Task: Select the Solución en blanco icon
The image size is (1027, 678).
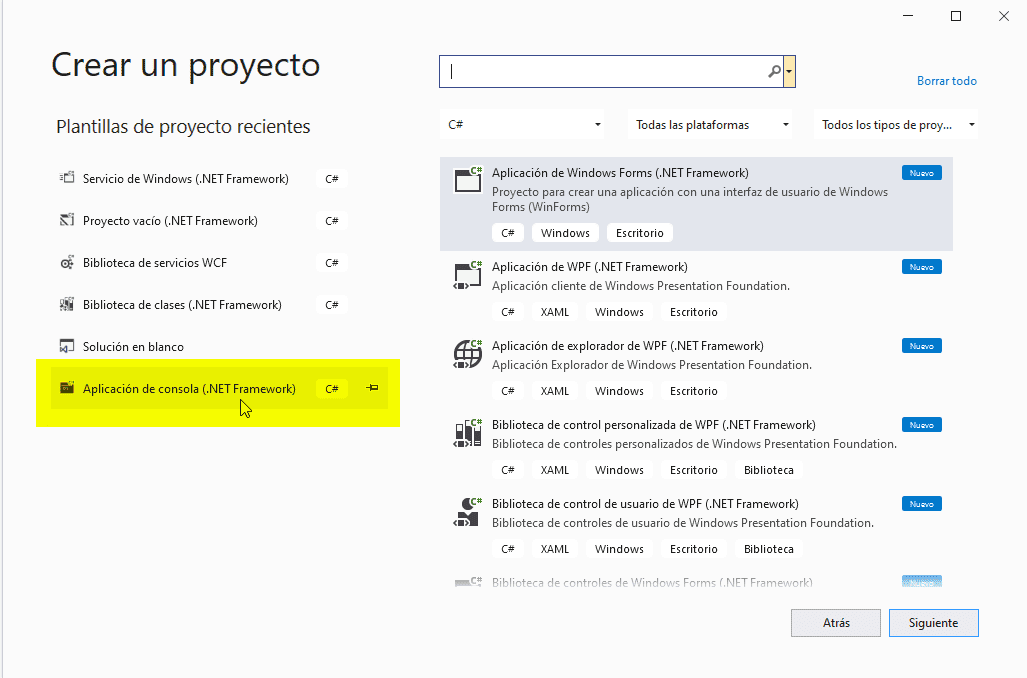Action: (67, 347)
